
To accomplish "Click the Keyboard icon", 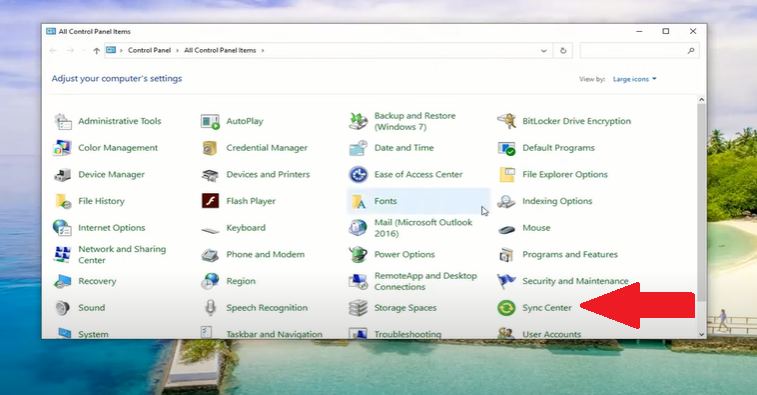I will tap(210, 230).
